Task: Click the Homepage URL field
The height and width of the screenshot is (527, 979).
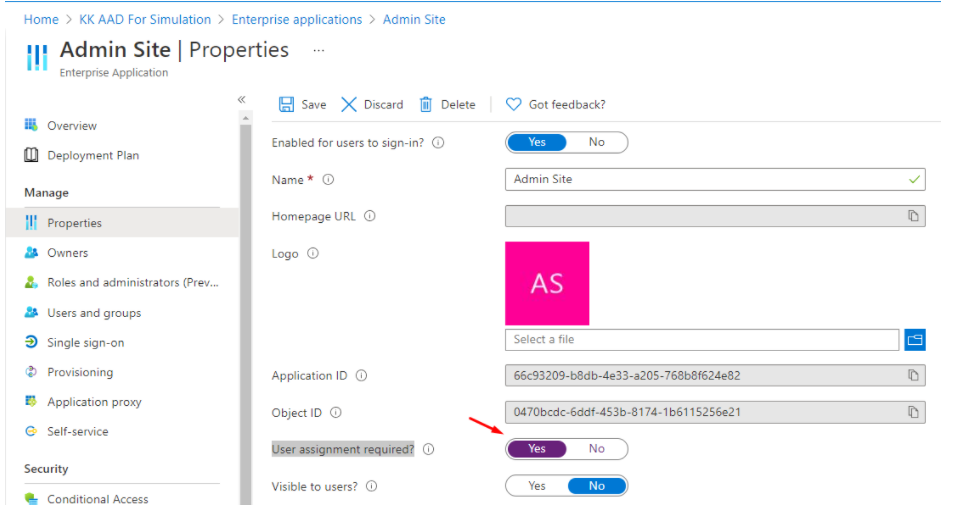Action: pyautogui.click(x=715, y=216)
